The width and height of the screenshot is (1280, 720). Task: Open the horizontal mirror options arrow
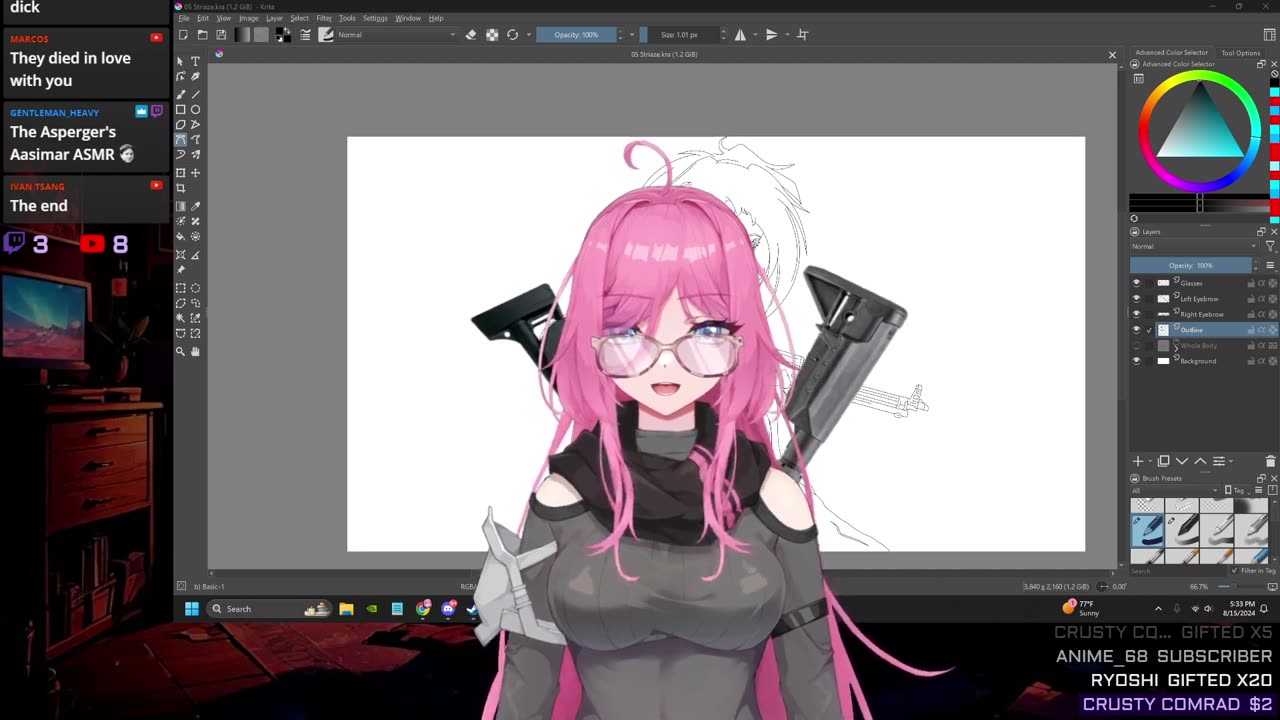tap(755, 34)
